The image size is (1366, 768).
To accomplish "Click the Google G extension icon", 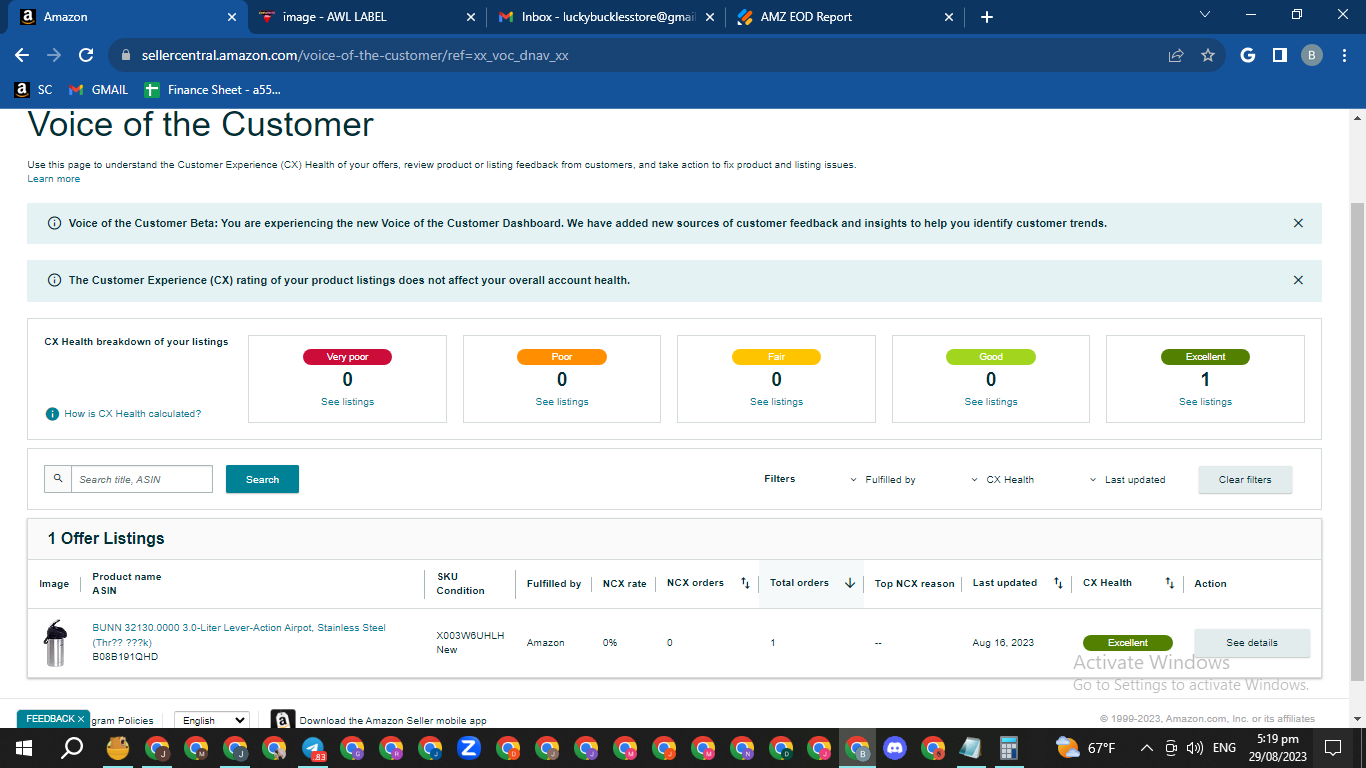I will 1247,56.
